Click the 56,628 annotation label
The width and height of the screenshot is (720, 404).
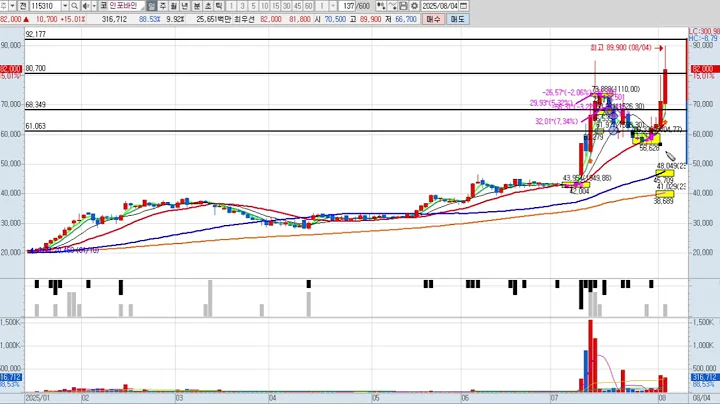649,148
